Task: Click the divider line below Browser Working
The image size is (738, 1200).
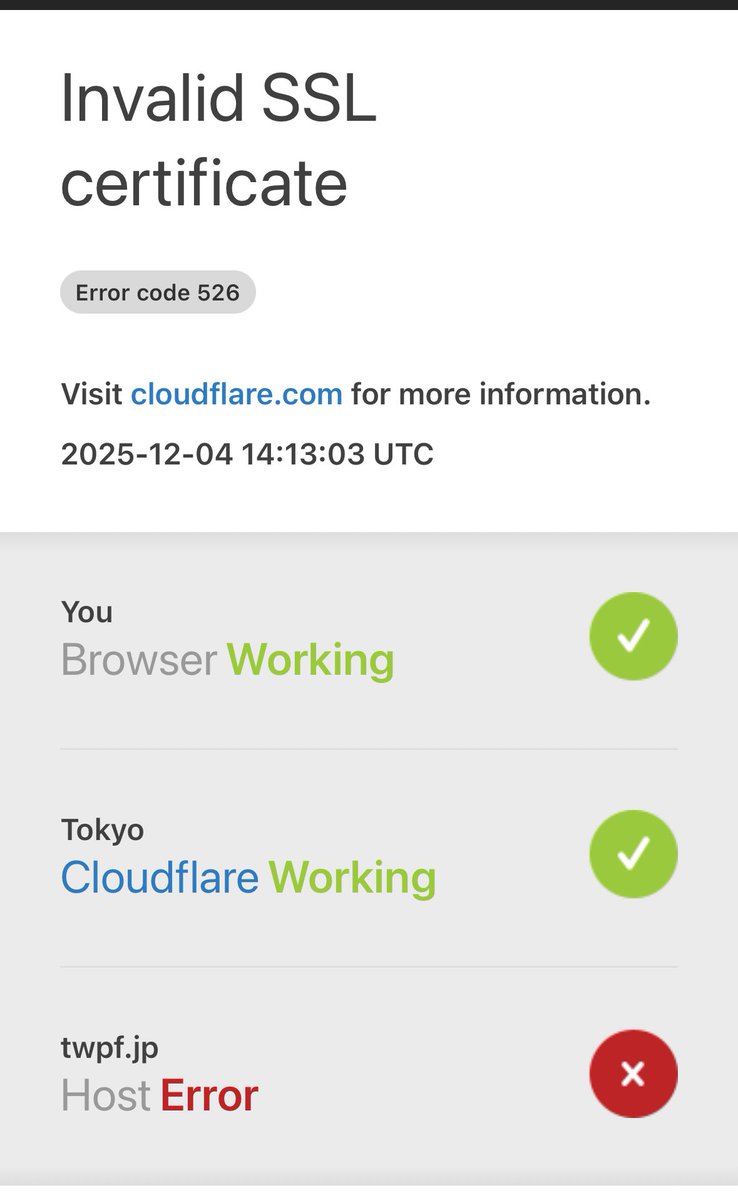Action: (369, 749)
